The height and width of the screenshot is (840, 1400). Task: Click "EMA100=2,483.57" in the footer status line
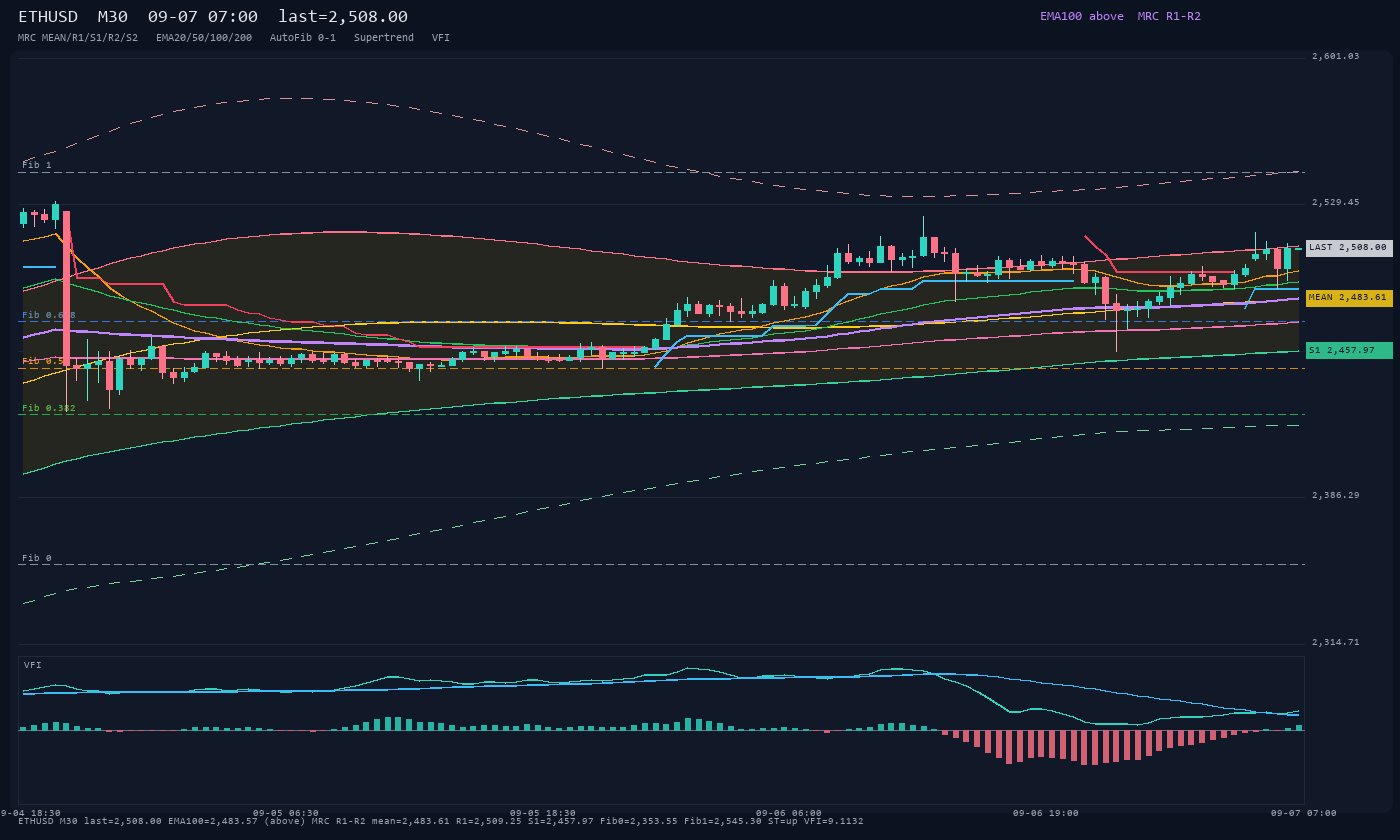[x=213, y=821]
